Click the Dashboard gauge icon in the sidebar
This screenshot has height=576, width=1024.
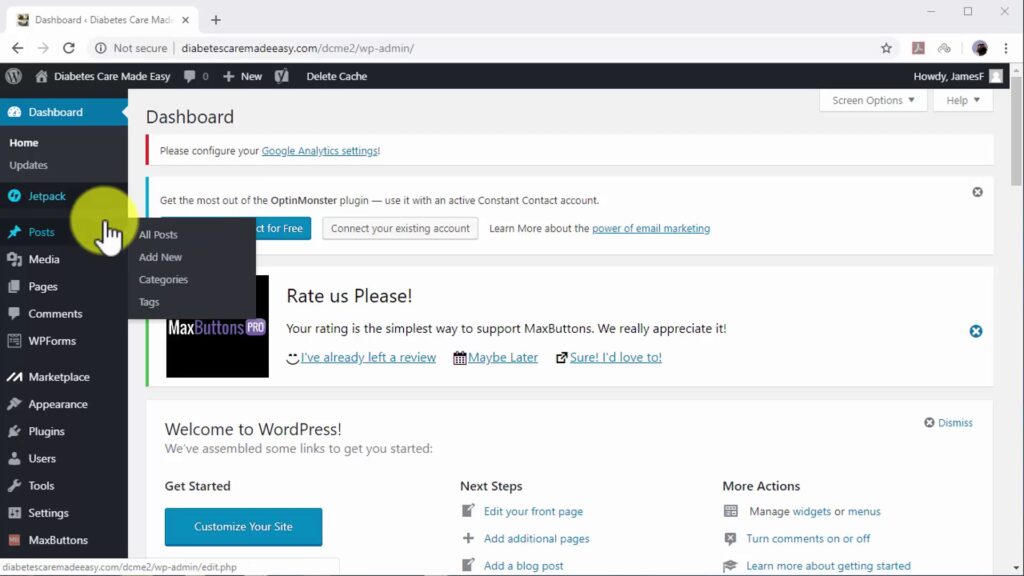click(x=14, y=112)
